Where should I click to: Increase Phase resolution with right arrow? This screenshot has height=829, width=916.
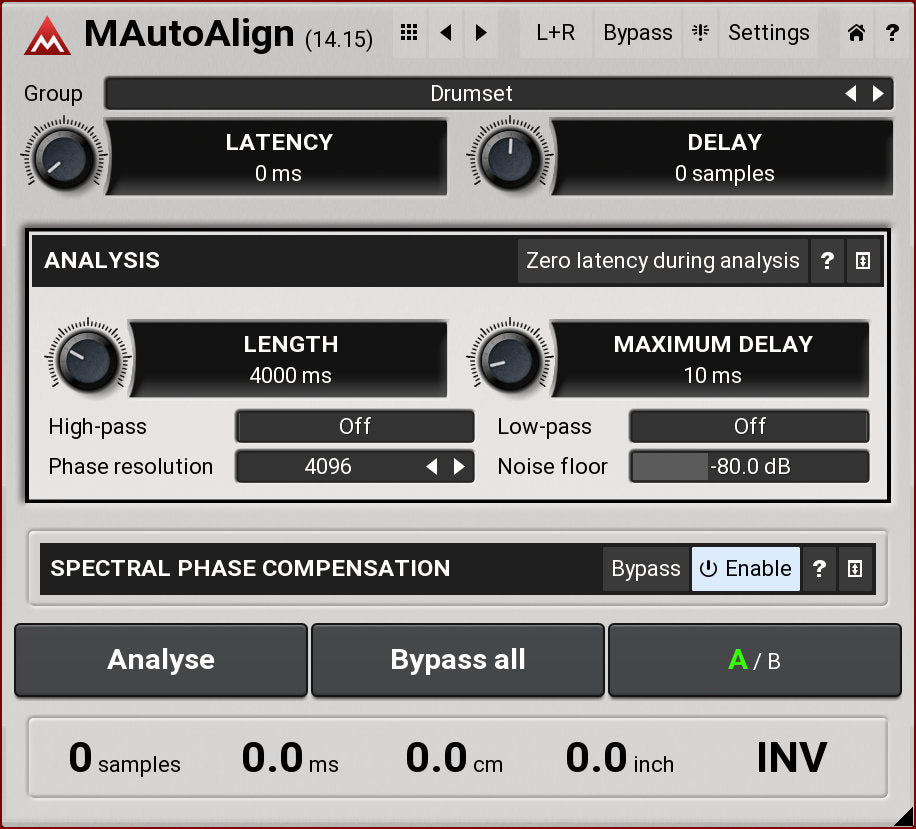[x=459, y=467]
